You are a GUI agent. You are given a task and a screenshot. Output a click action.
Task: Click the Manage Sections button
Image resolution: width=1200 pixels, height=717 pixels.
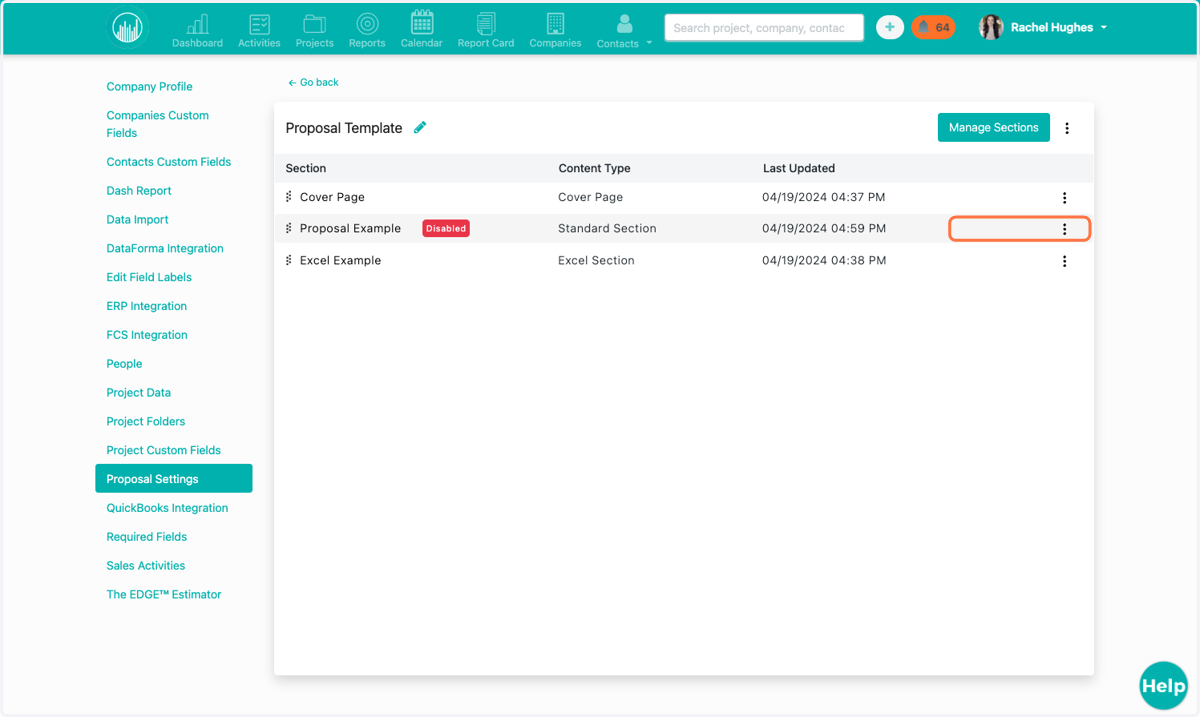coord(993,127)
